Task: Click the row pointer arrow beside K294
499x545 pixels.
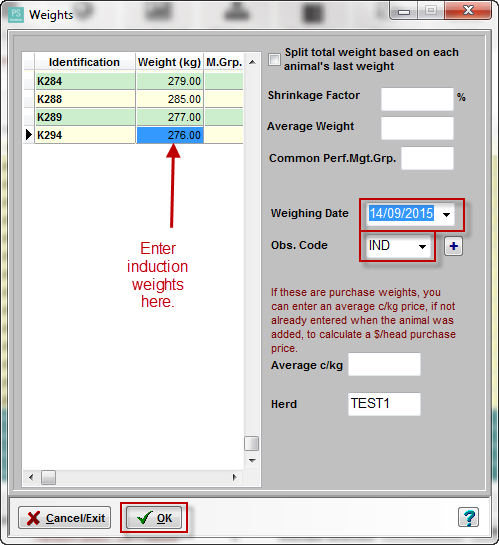Action: point(29,135)
